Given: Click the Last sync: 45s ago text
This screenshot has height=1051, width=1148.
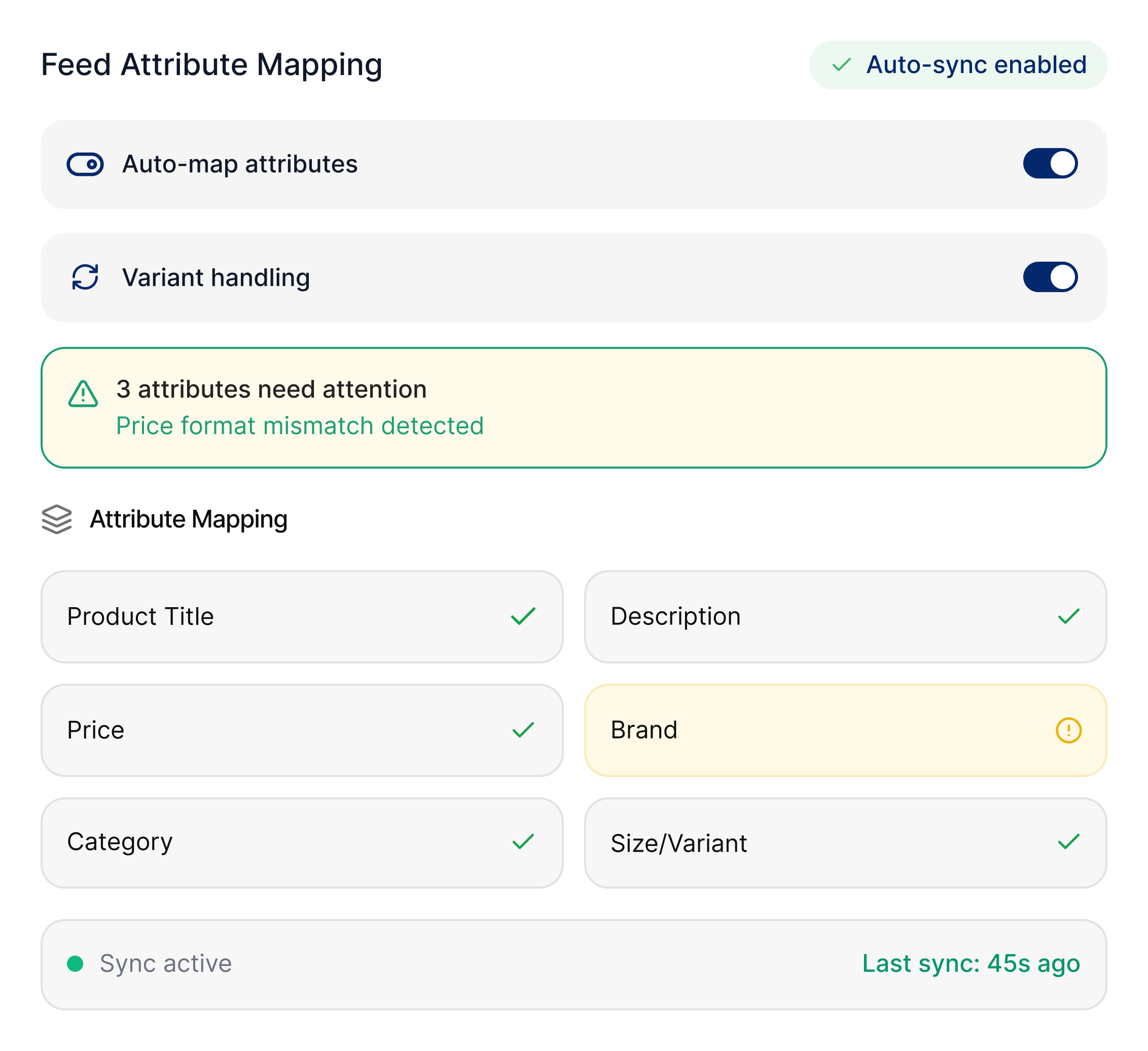Looking at the screenshot, I should [971, 964].
